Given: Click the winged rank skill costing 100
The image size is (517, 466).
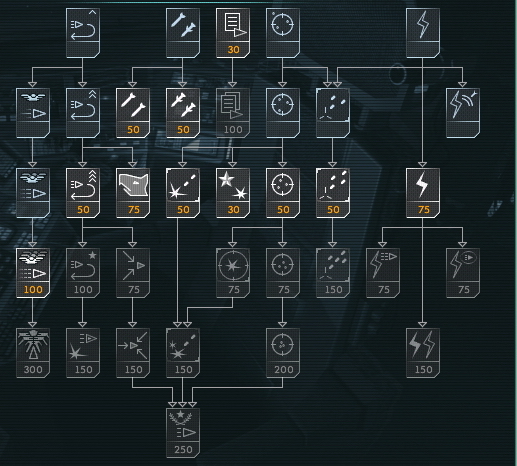Looking at the screenshot, I should pos(33,273).
